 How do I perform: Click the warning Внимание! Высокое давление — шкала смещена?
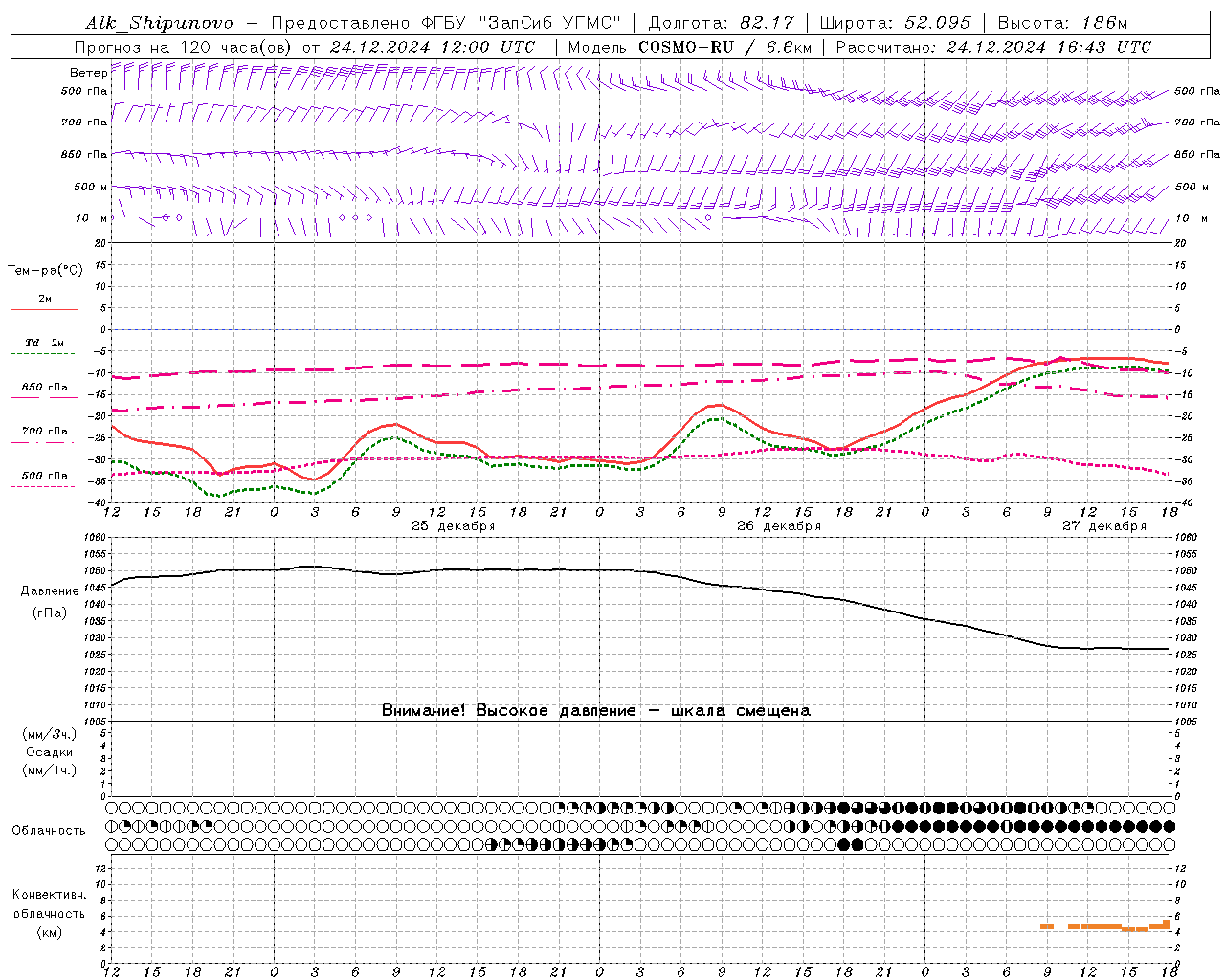[596, 711]
